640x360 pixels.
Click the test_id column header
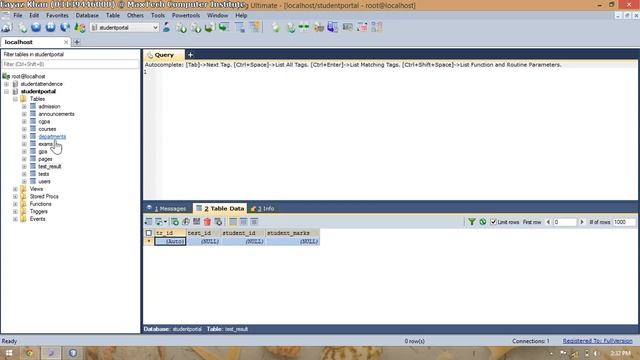204,233
